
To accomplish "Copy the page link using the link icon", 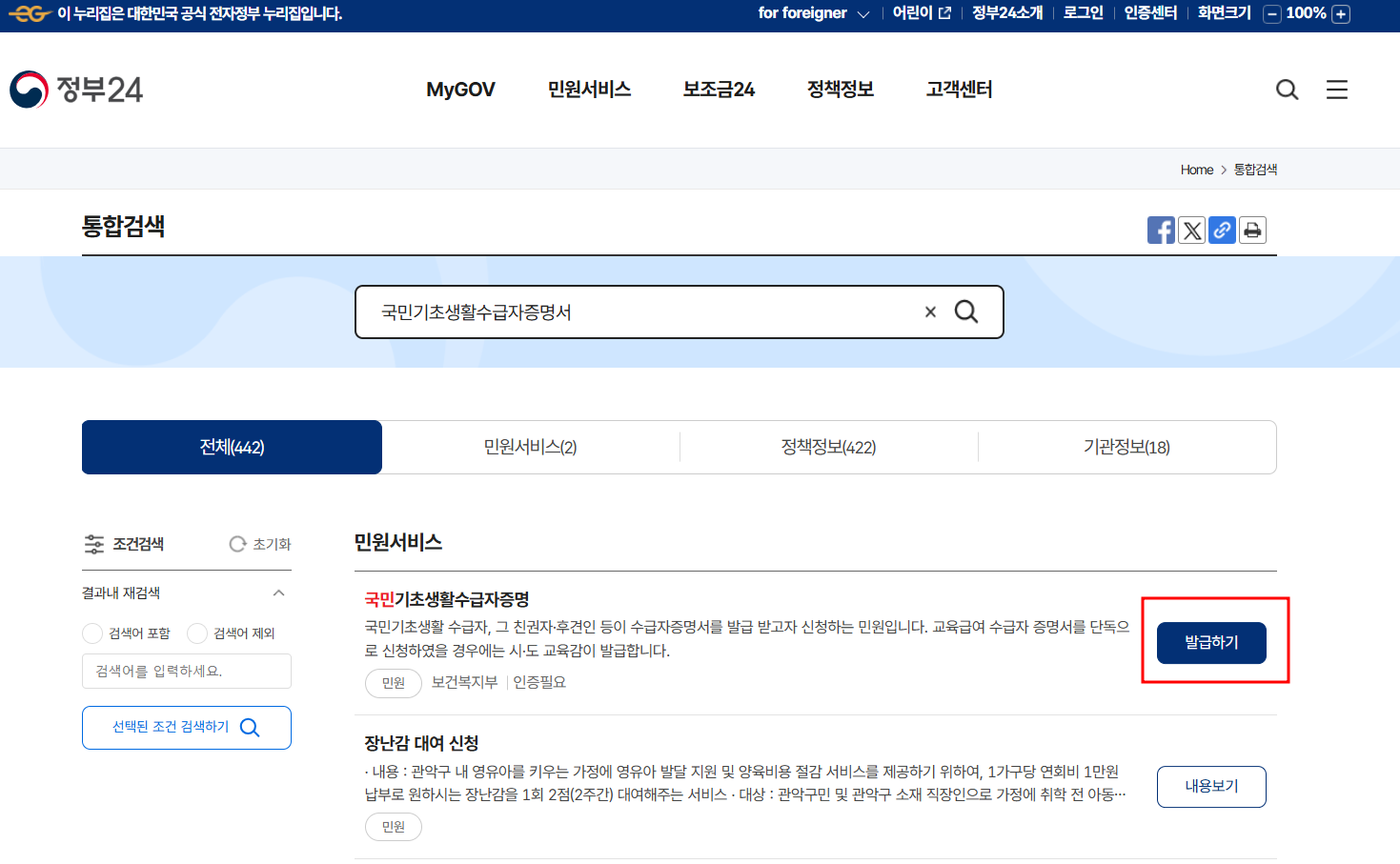I will coord(1222,230).
